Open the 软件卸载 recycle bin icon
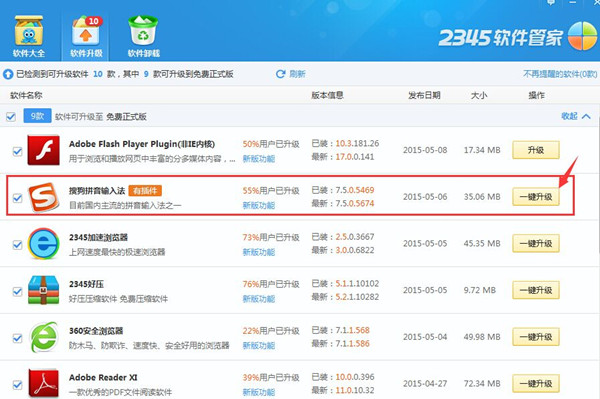The image size is (600, 399). pos(143,31)
